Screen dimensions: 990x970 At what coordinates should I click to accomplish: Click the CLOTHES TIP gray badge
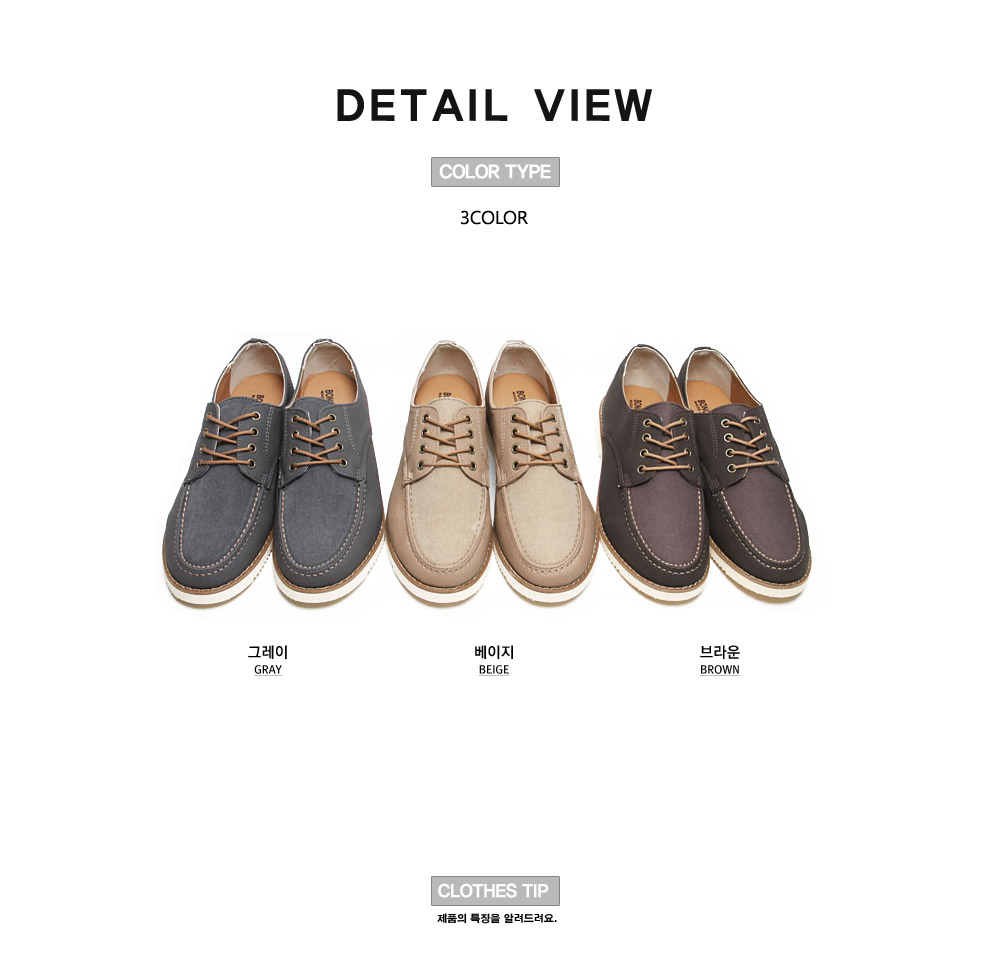(495, 890)
